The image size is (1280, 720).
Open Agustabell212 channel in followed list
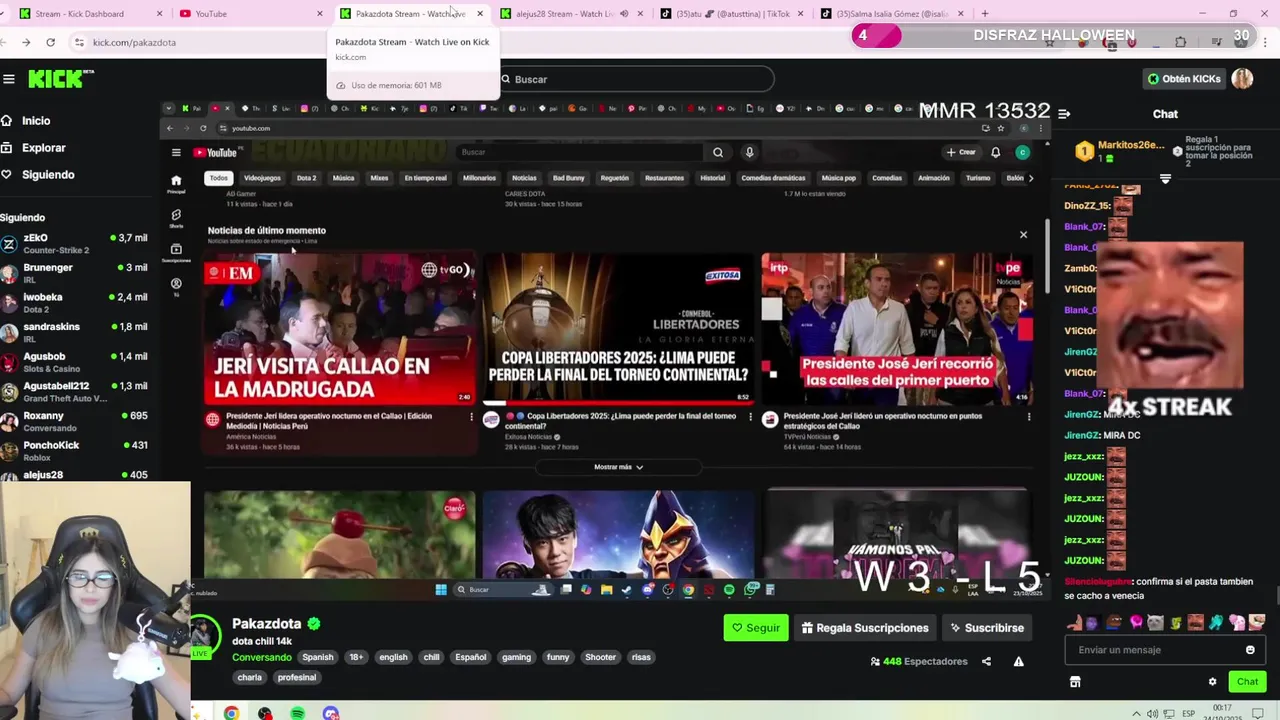pos(75,391)
